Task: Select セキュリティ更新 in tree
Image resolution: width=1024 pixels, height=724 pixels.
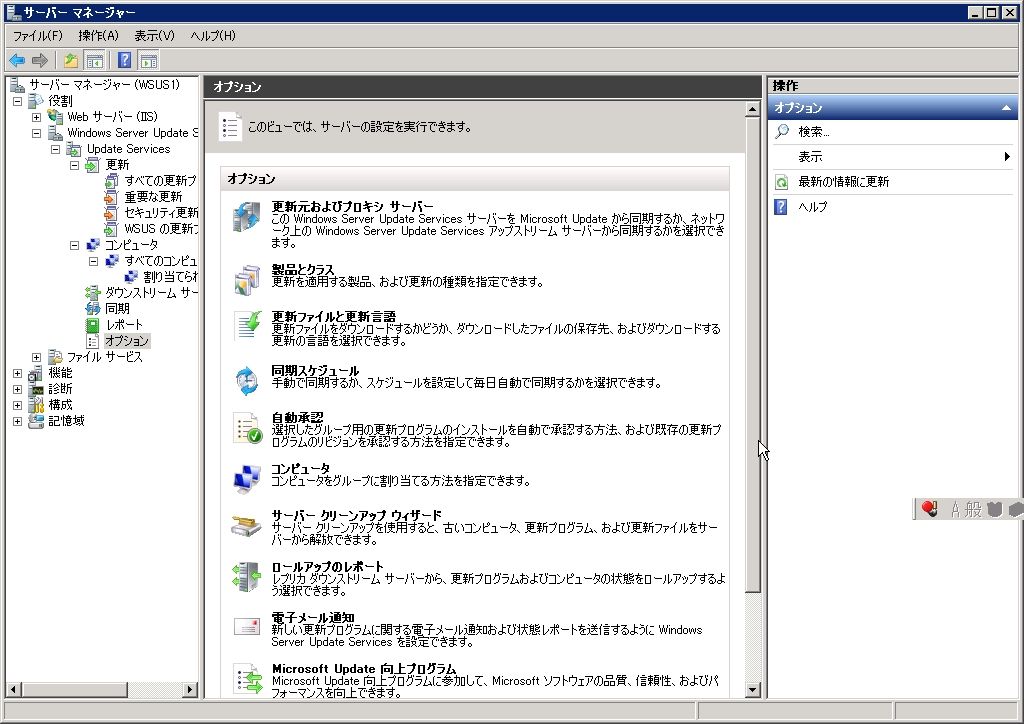Action: (161, 213)
